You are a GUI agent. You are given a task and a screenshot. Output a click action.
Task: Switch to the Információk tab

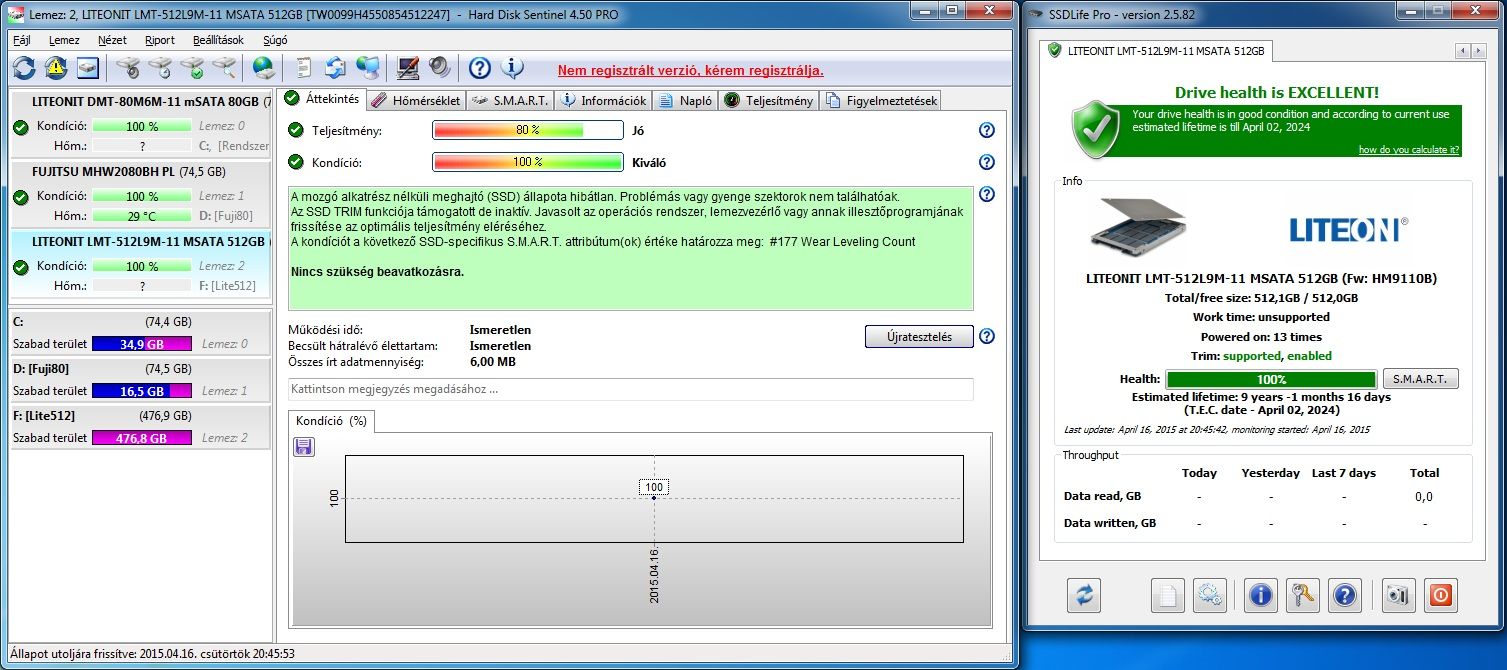click(x=604, y=100)
